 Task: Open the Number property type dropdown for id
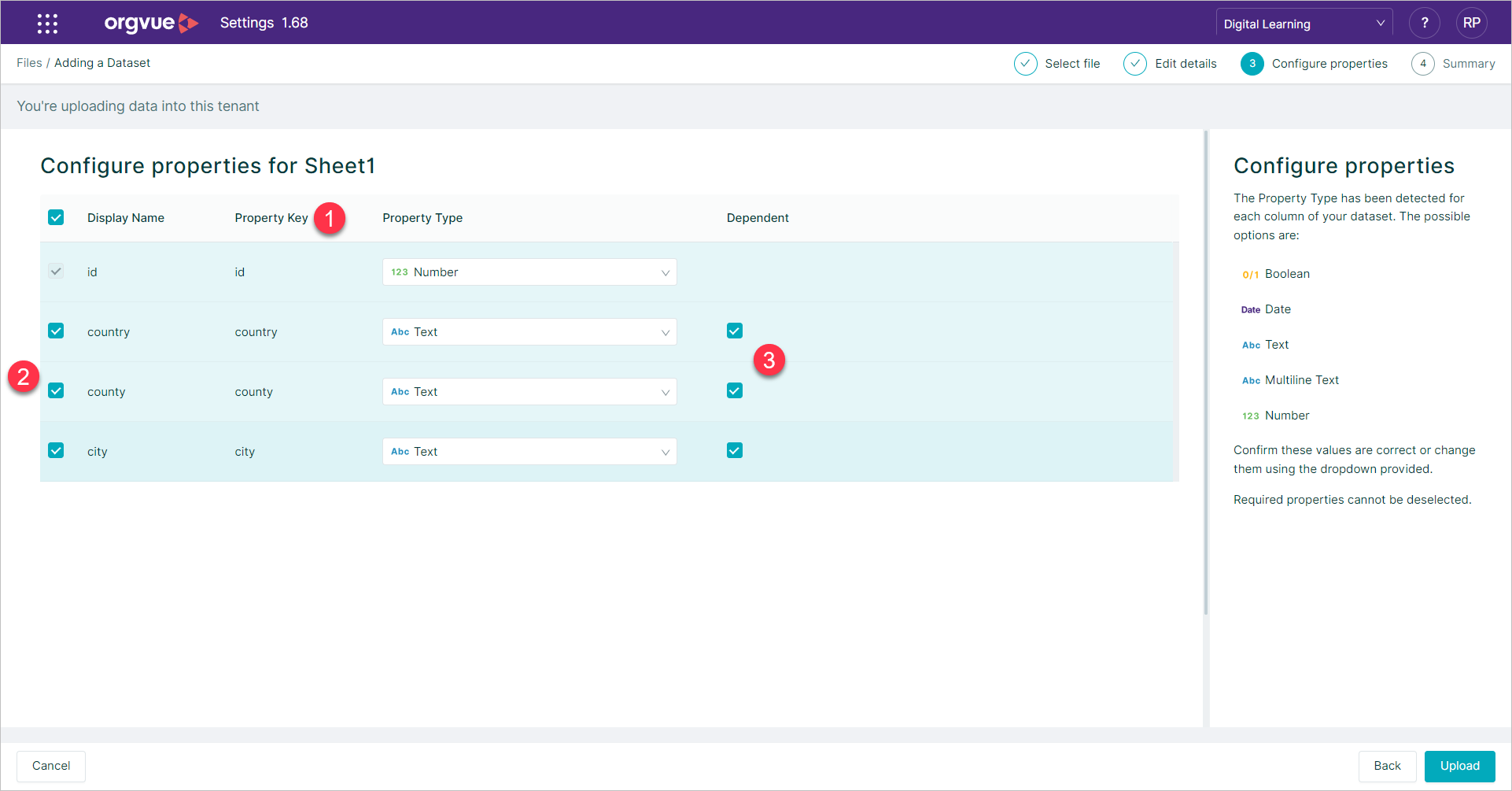[x=529, y=272]
